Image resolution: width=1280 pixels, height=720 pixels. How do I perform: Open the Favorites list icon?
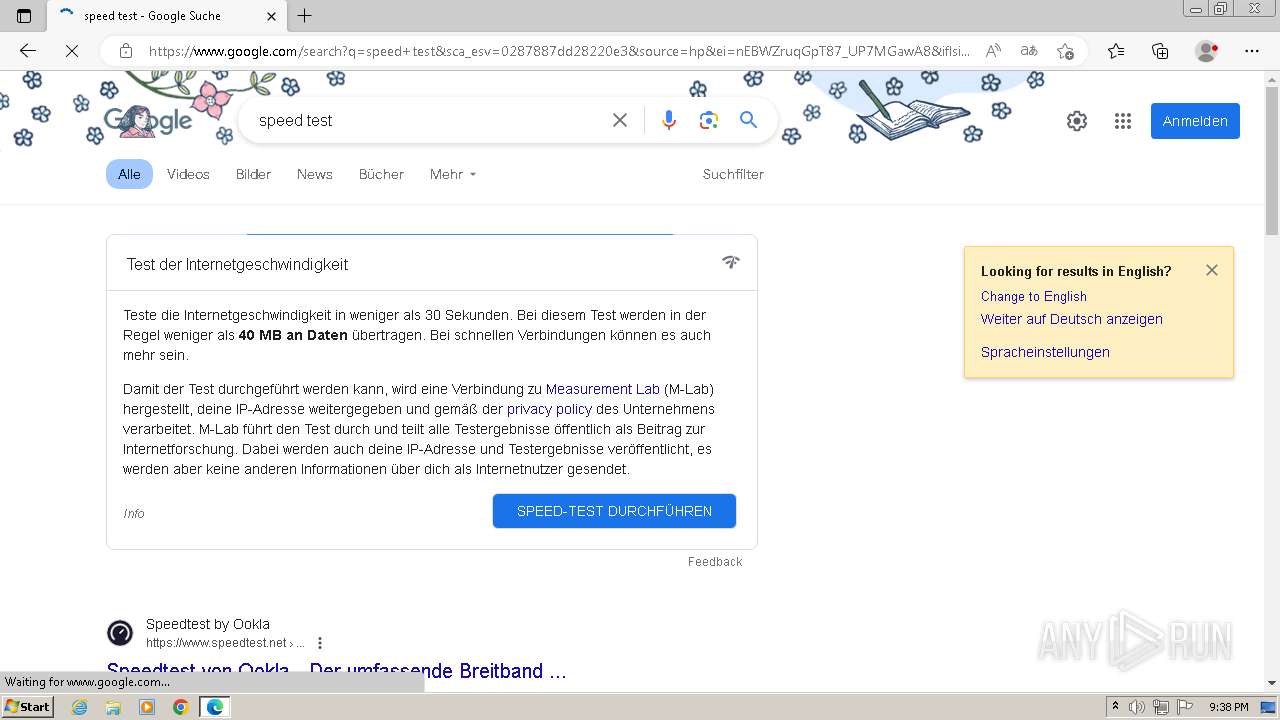point(1116,51)
